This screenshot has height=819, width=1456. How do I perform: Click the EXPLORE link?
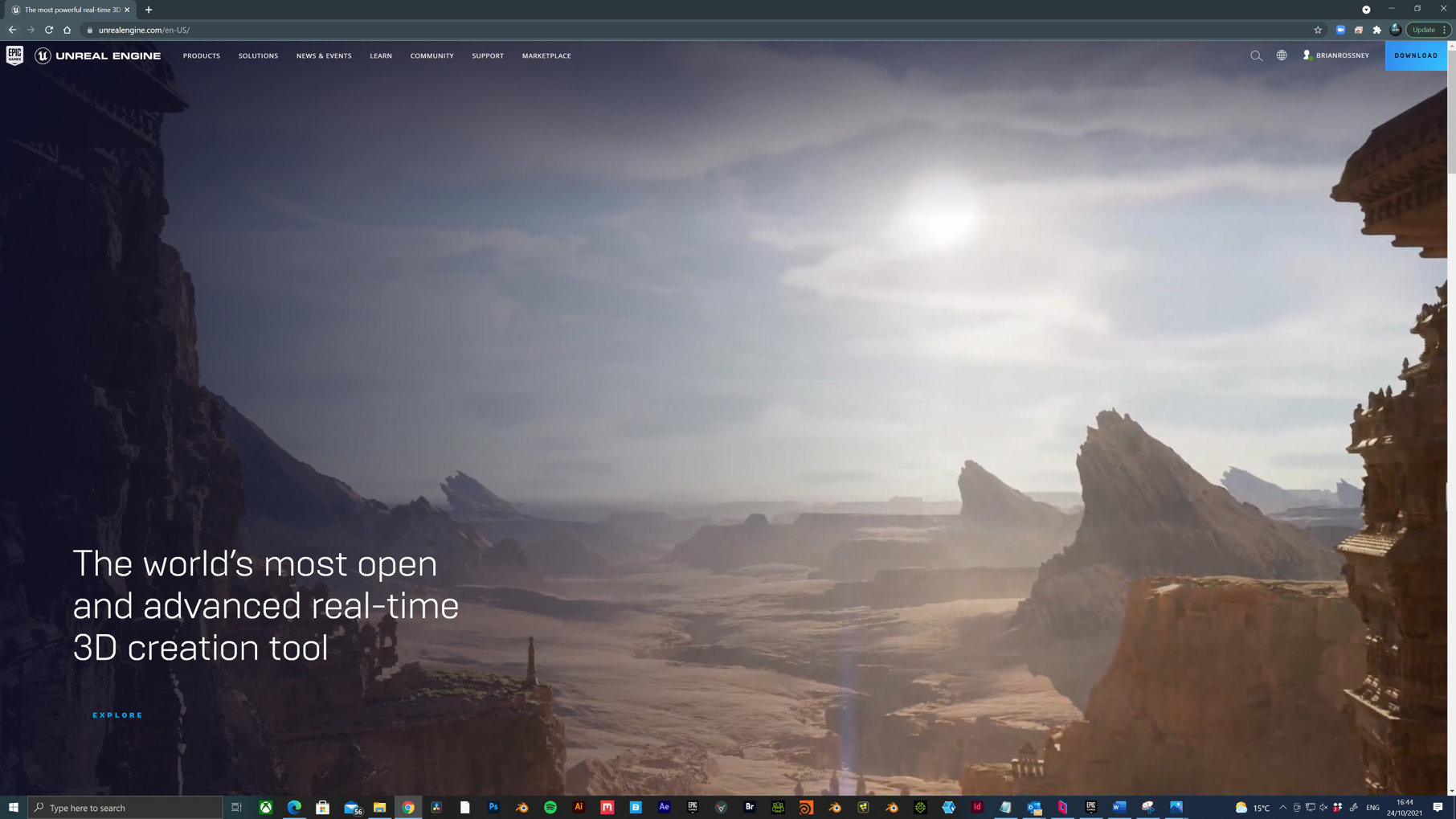(x=117, y=715)
